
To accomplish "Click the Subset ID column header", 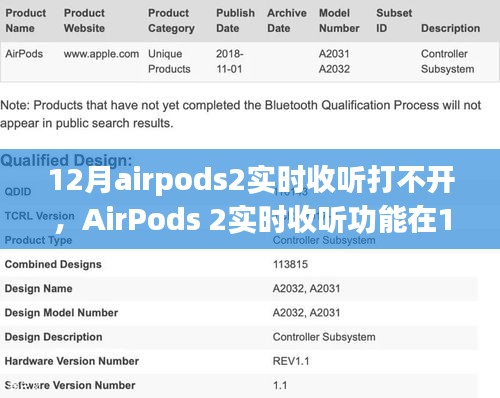I will tap(394, 21).
